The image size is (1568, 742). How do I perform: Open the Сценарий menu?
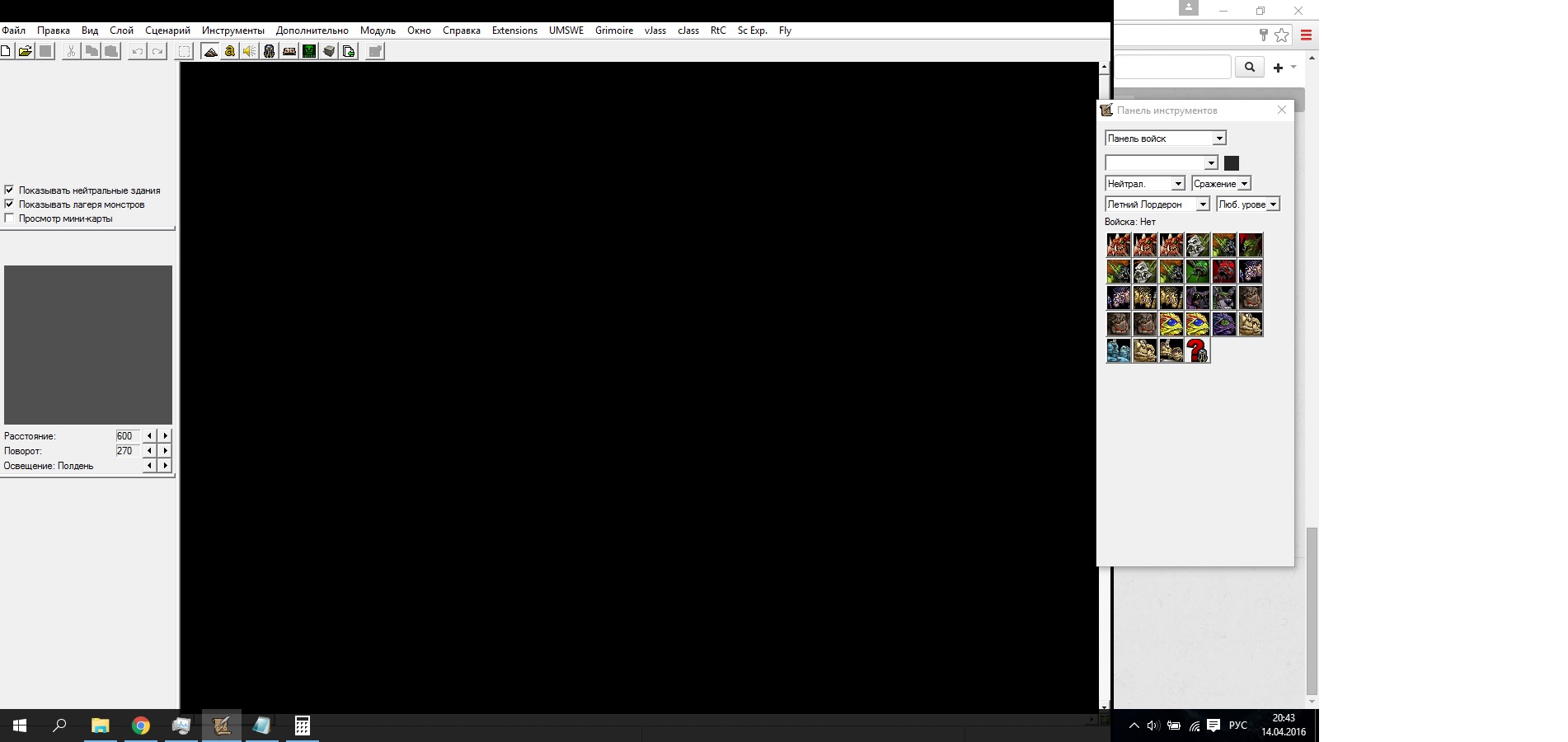167,31
